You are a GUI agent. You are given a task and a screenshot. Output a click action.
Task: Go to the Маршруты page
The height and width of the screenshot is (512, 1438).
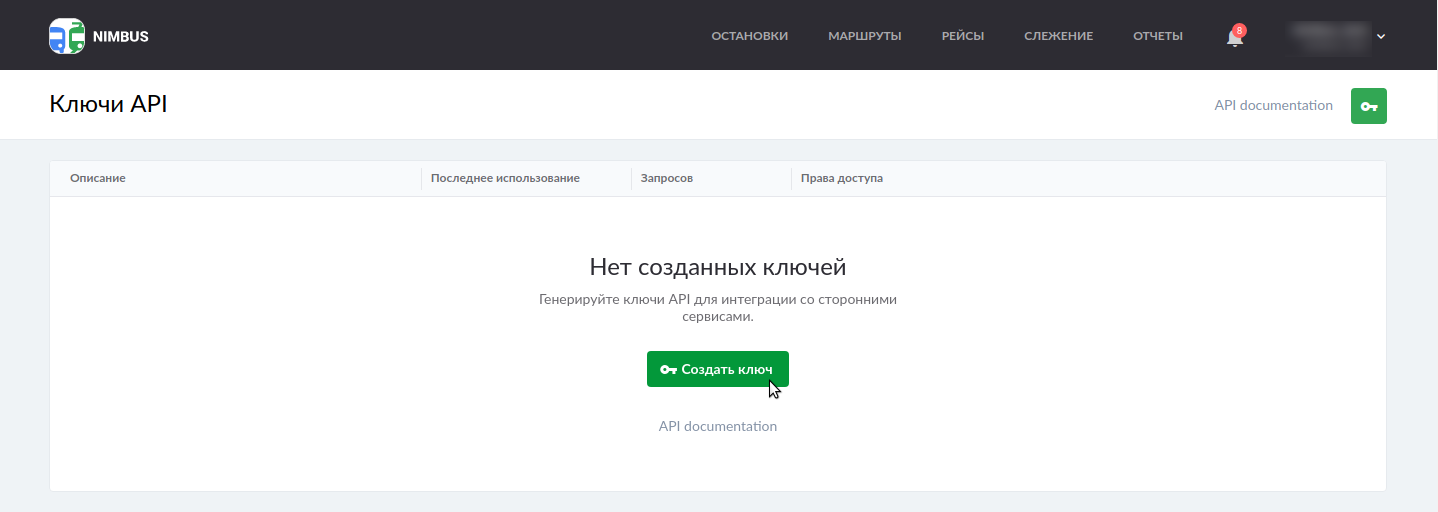864,36
